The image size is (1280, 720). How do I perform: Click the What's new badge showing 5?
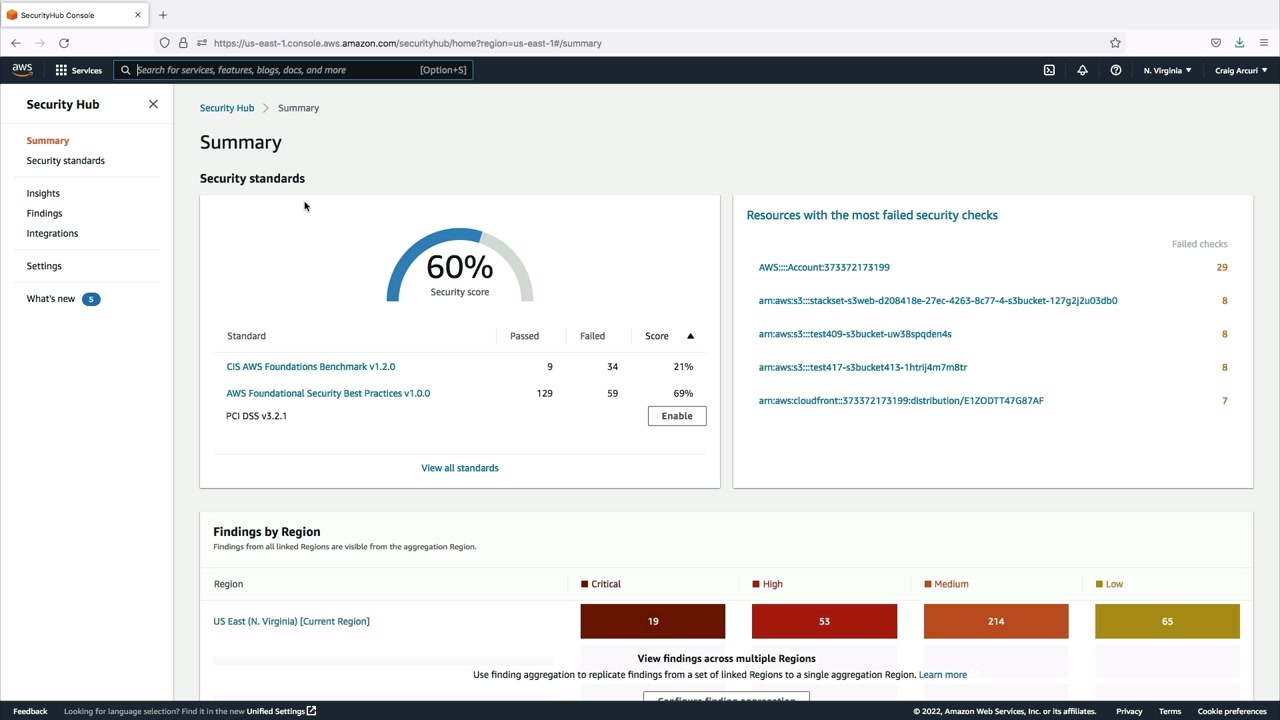pos(91,299)
